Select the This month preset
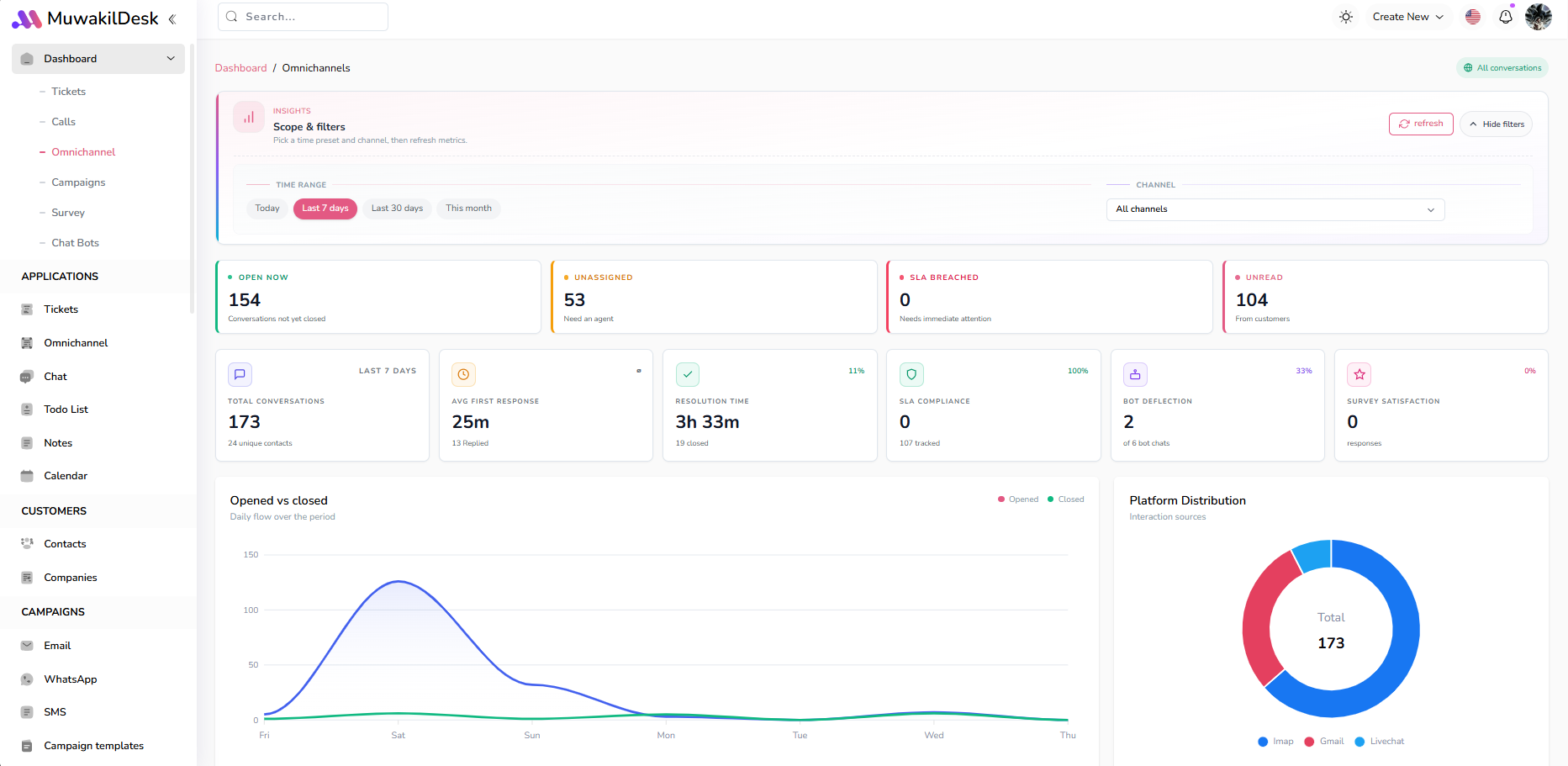 click(468, 209)
